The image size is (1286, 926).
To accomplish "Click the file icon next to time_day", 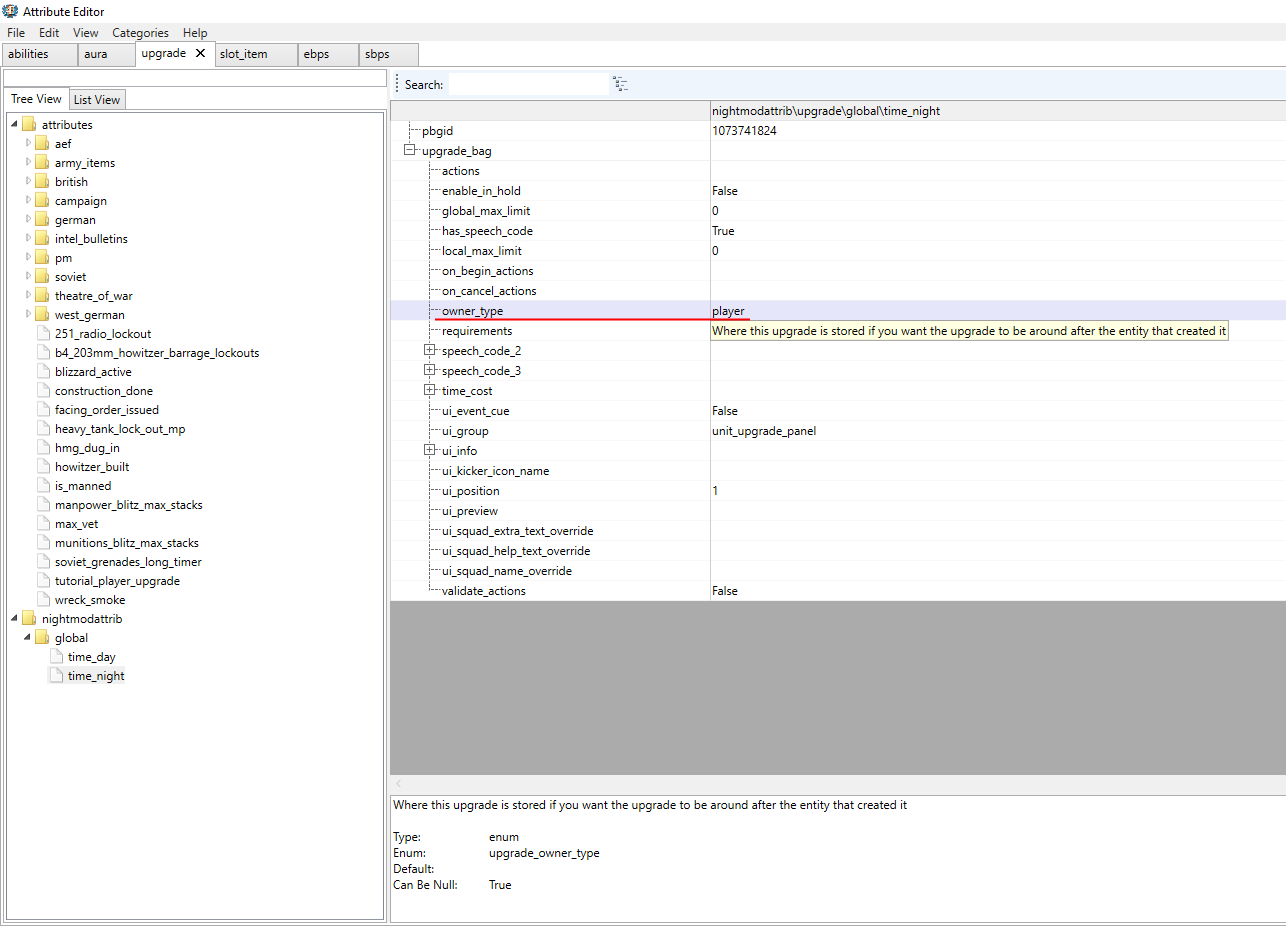I will [x=56, y=657].
